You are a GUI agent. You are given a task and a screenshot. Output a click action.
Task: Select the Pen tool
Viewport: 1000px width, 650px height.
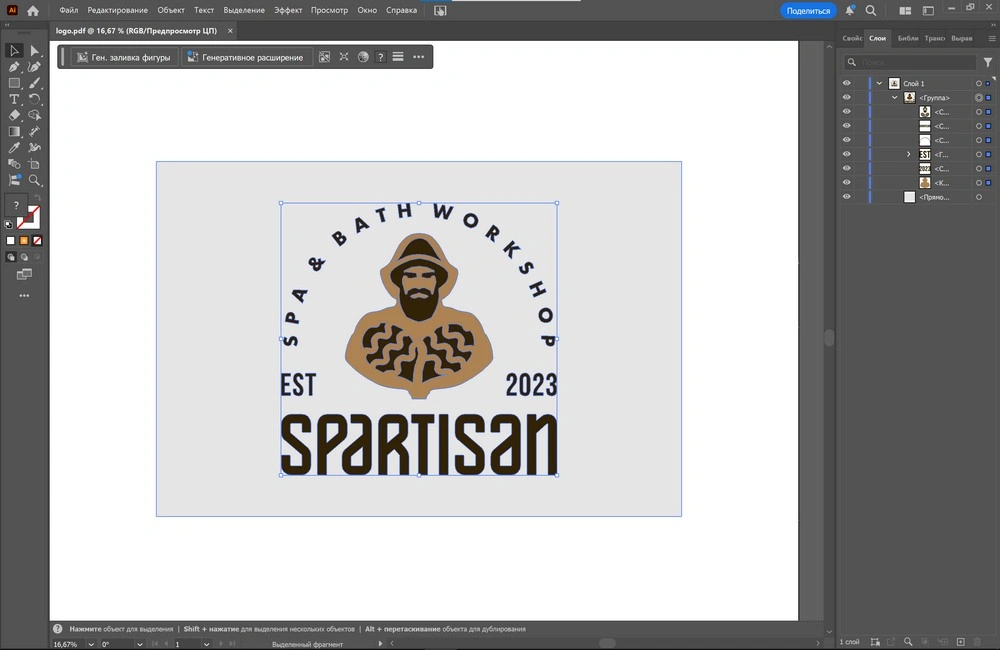[x=15, y=67]
